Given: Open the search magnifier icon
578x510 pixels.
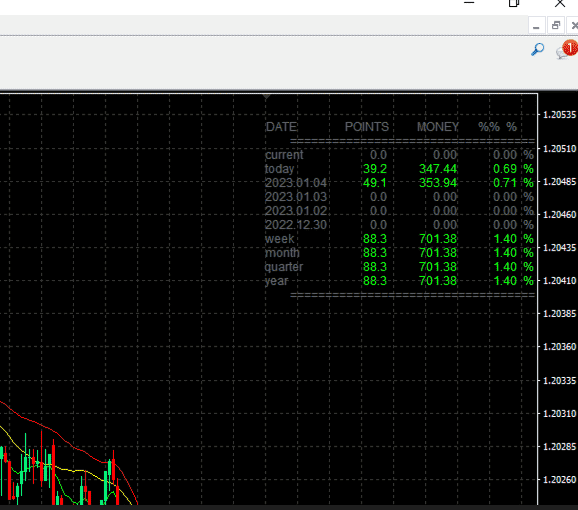Looking at the screenshot, I should click(537, 49).
